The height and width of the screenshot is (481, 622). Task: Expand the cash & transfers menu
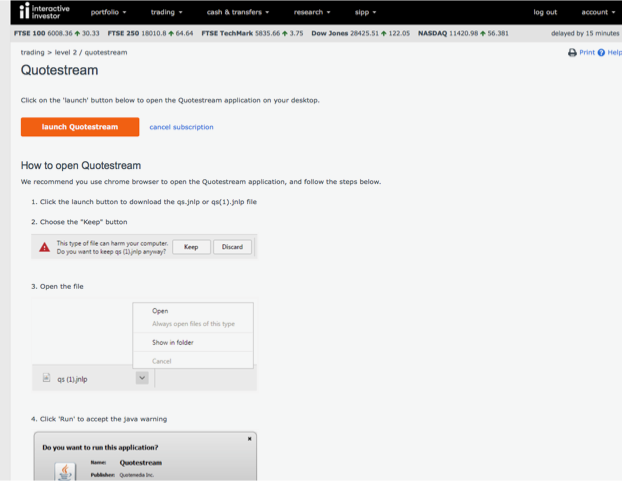238,12
